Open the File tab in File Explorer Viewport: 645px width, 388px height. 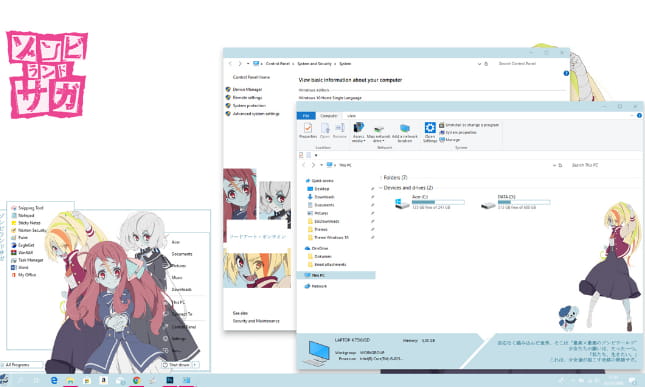click(x=306, y=116)
